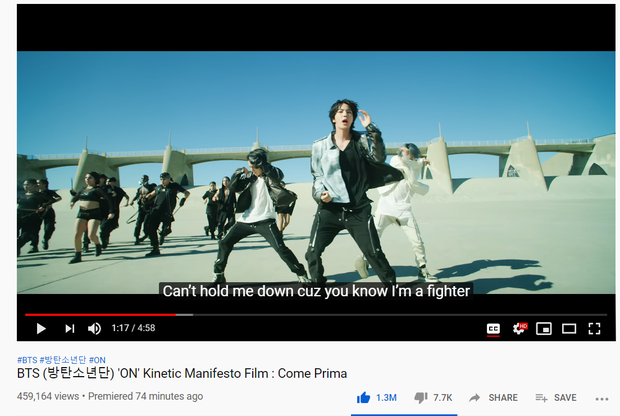Image resolution: width=620 pixels, height=416 pixels.
Task: Open the Korean #방탄소년단 hashtag
Action: coord(62,360)
